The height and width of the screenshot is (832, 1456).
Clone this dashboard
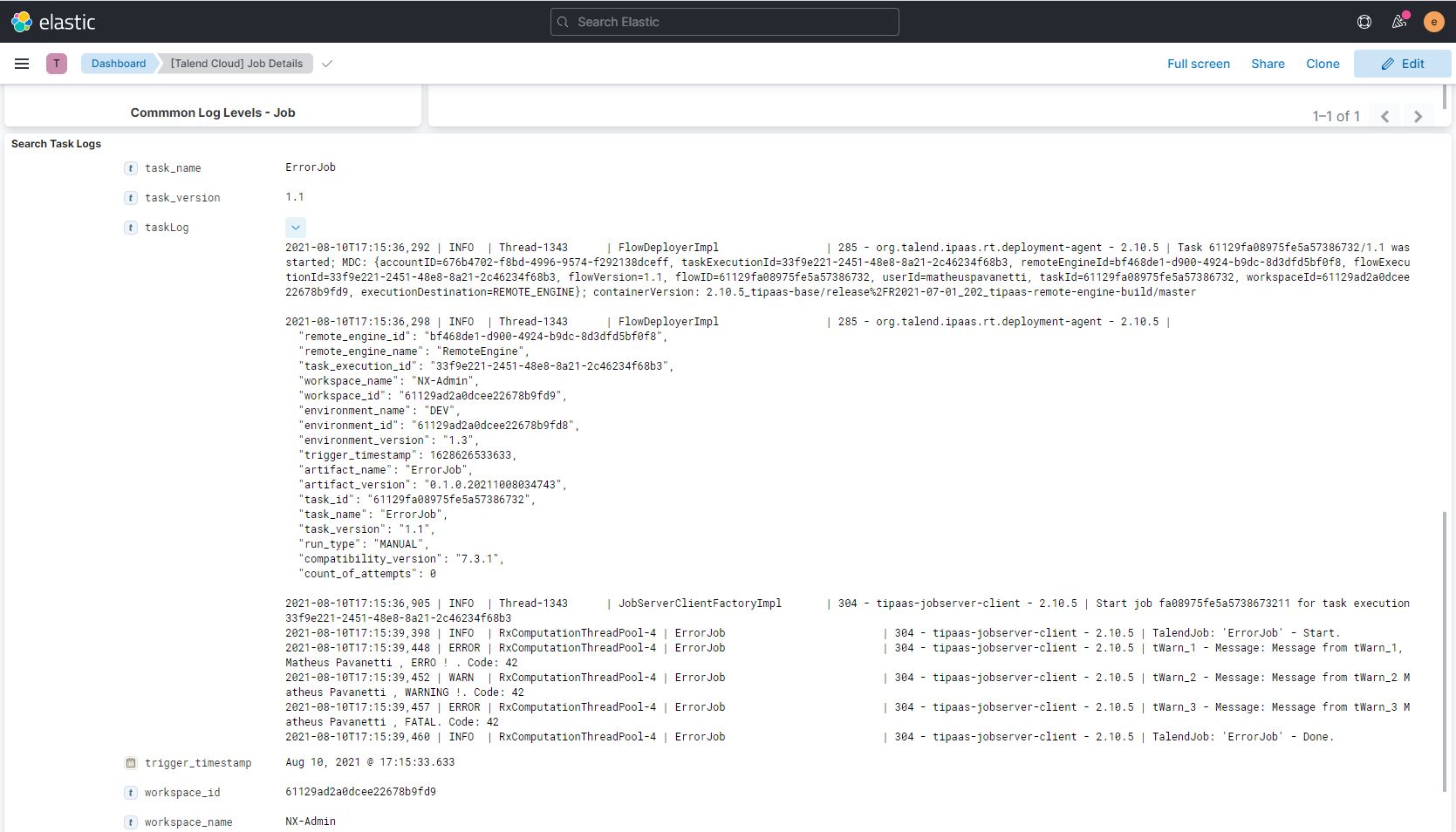coord(1323,64)
